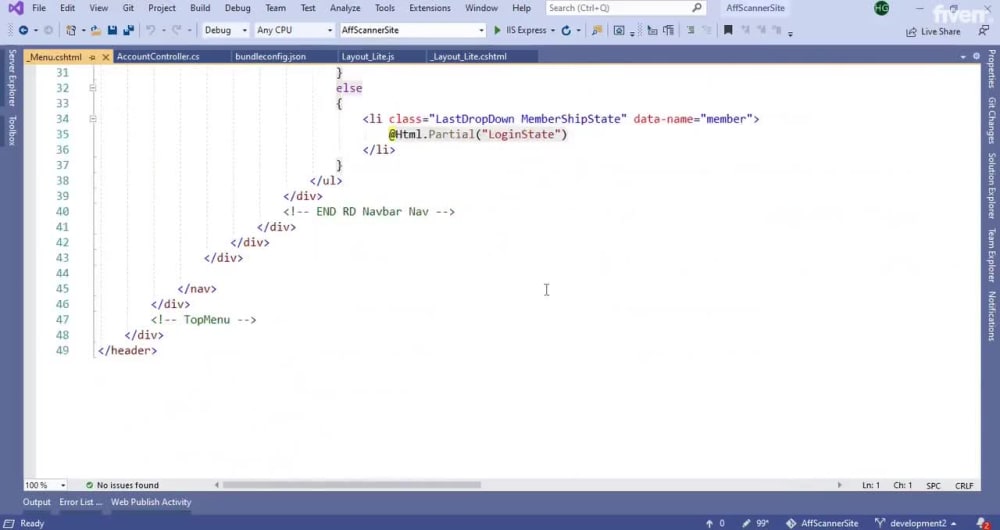Open the zoom level 100 % dropdown
This screenshot has height=530, width=1000.
(45, 485)
